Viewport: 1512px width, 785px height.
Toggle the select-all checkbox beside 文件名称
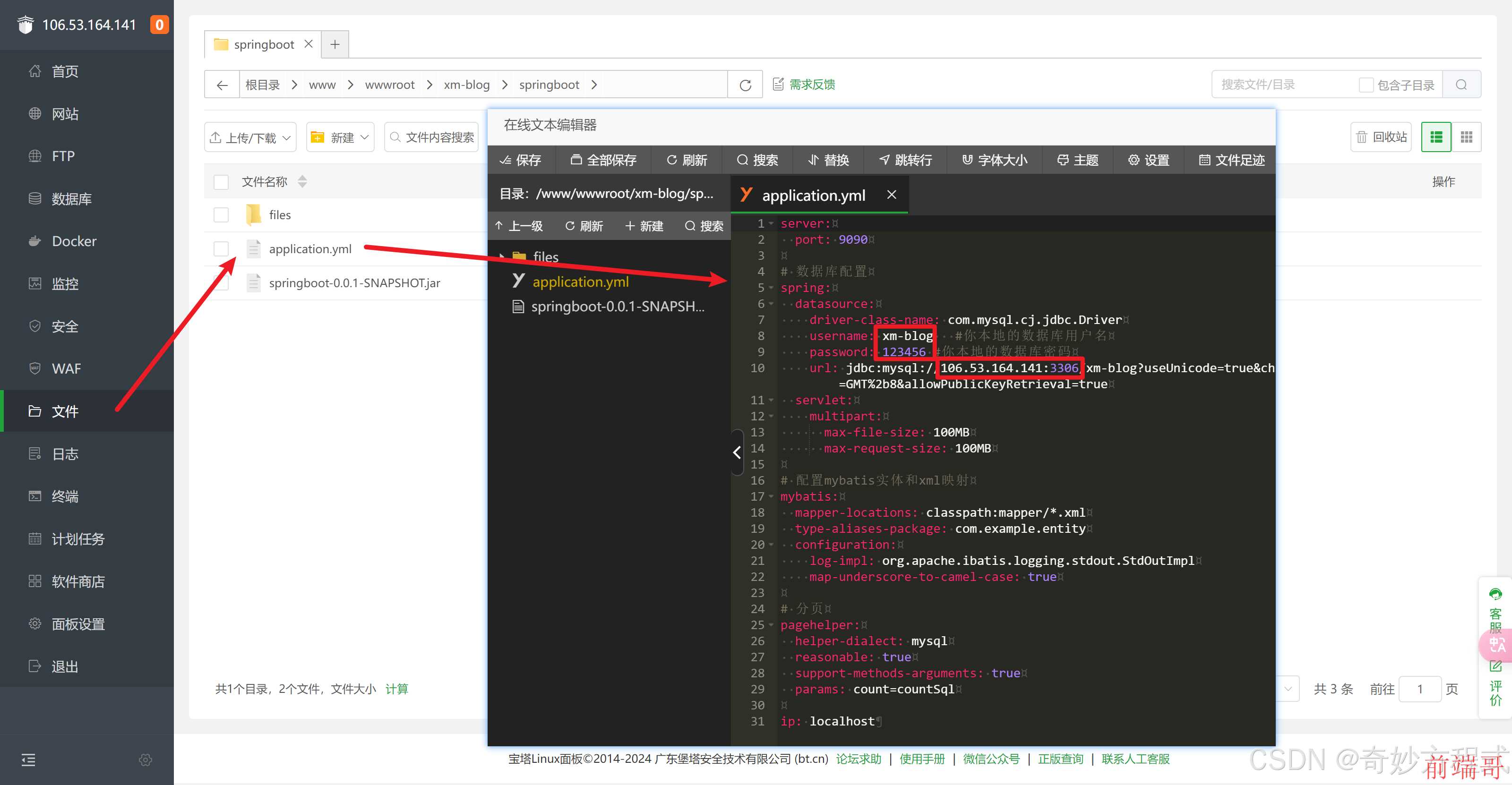coord(221,182)
